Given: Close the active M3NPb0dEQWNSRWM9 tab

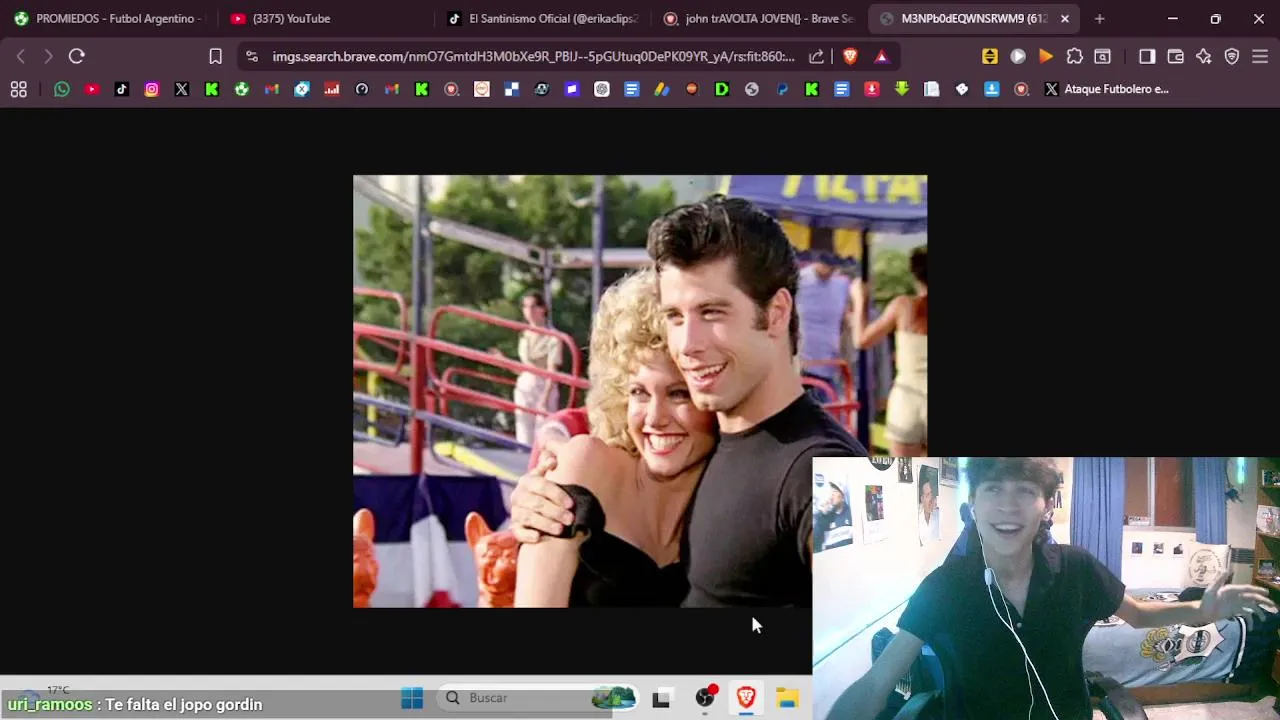Looking at the screenshot, I should (x=1065, y=19).
